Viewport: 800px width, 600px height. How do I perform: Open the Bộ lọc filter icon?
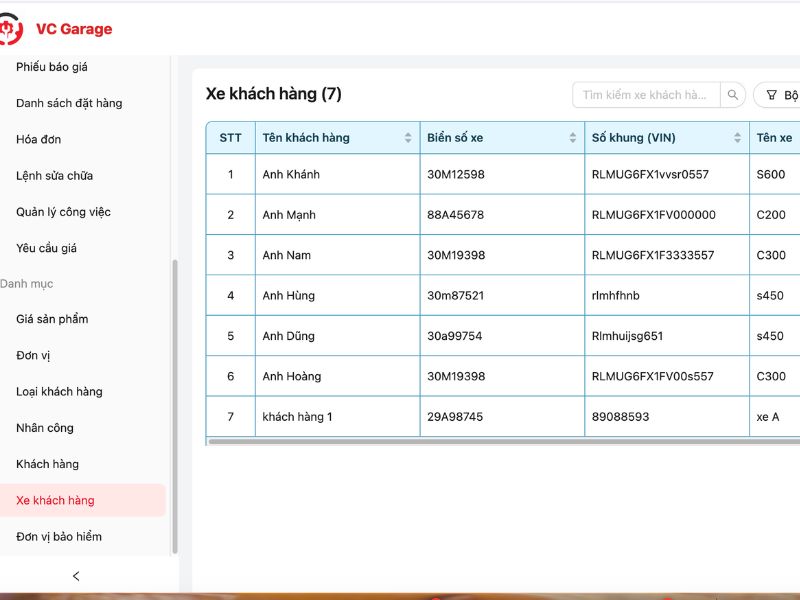(773, 94)
